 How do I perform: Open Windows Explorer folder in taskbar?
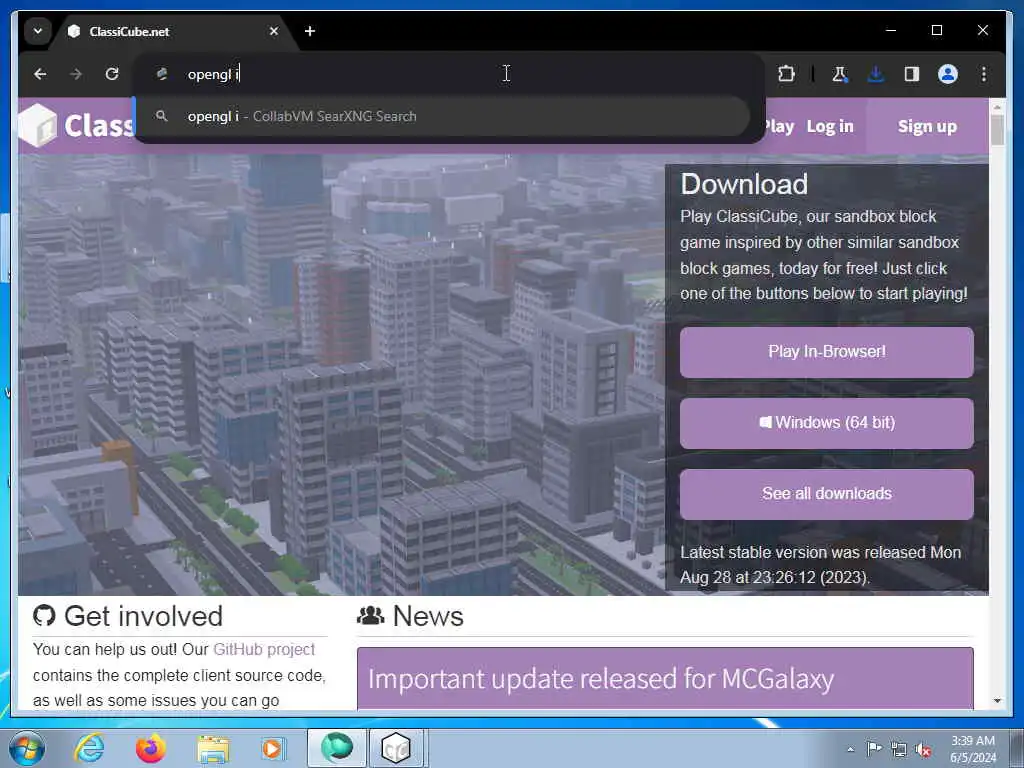(213, 749)
